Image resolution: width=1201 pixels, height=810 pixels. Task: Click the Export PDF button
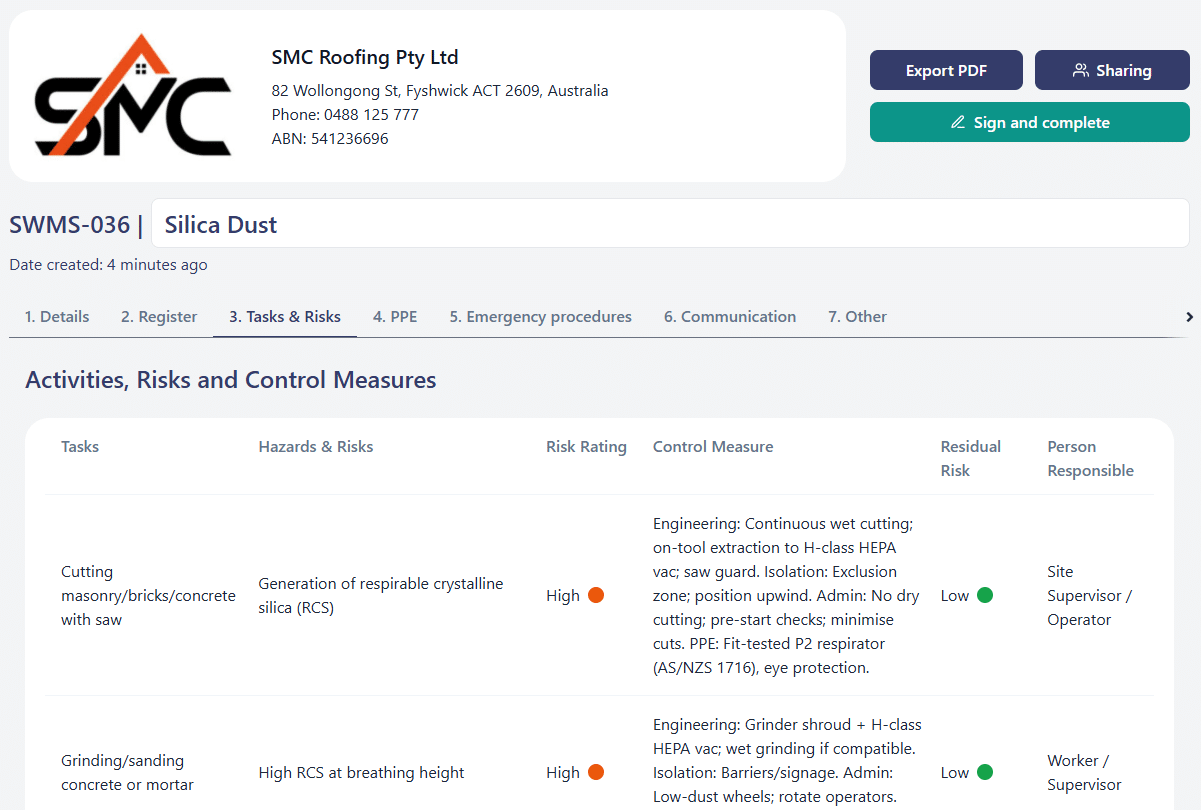coord(946,70)
